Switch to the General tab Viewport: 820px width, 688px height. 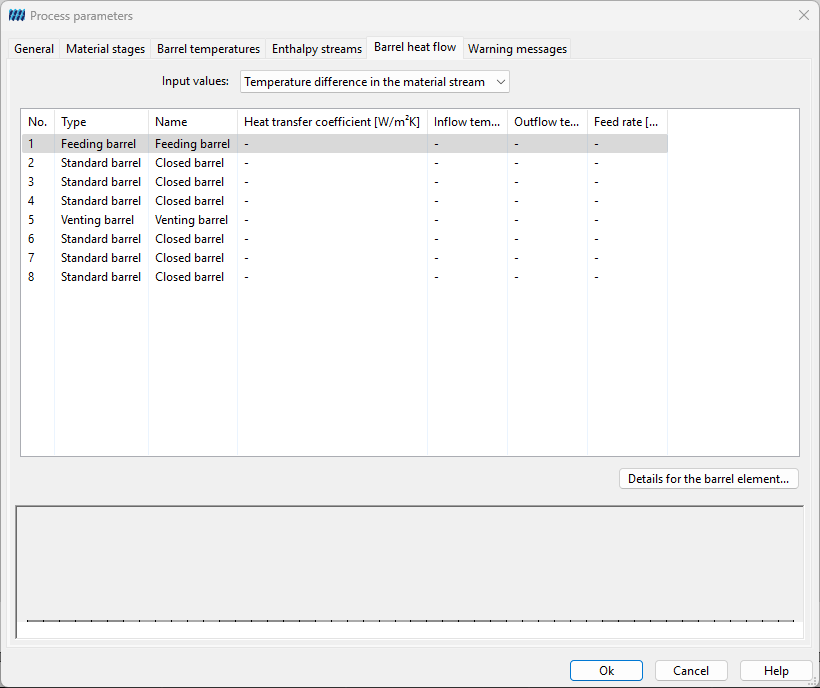pos(34,49)
